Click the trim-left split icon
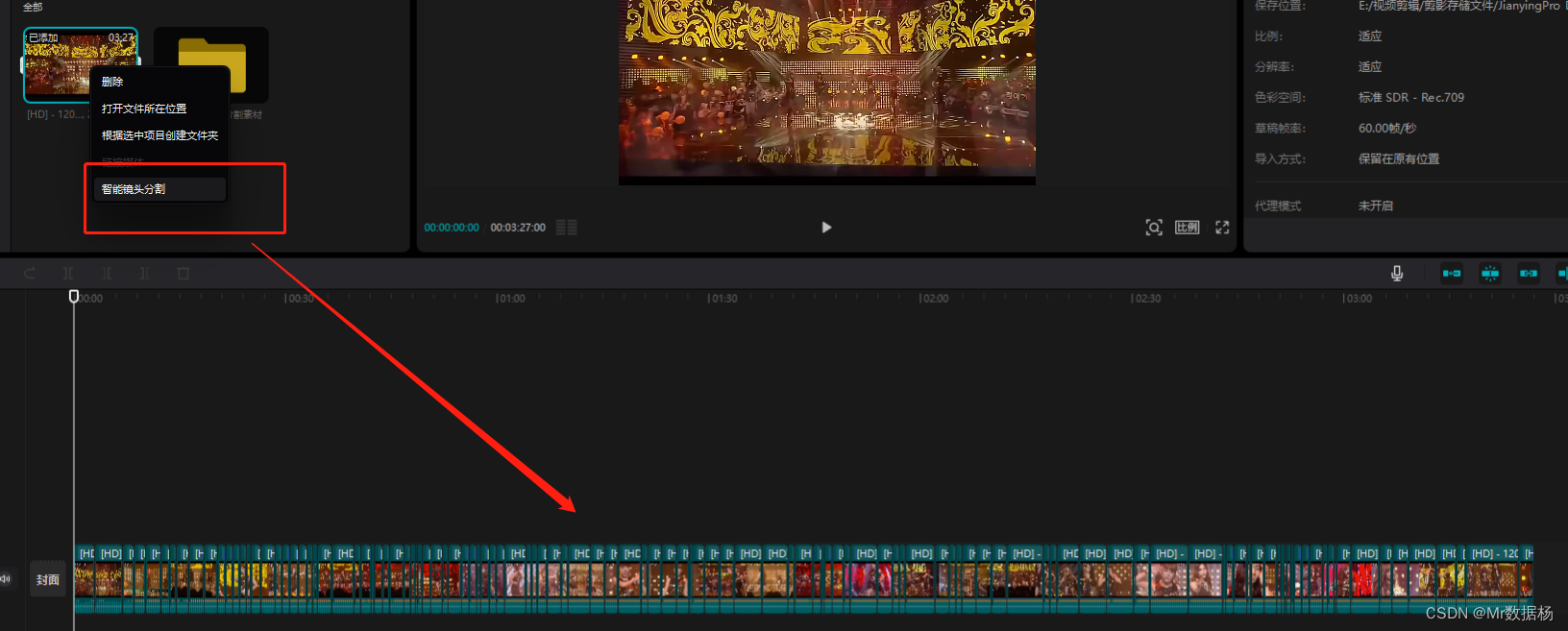 pos(107,274)
